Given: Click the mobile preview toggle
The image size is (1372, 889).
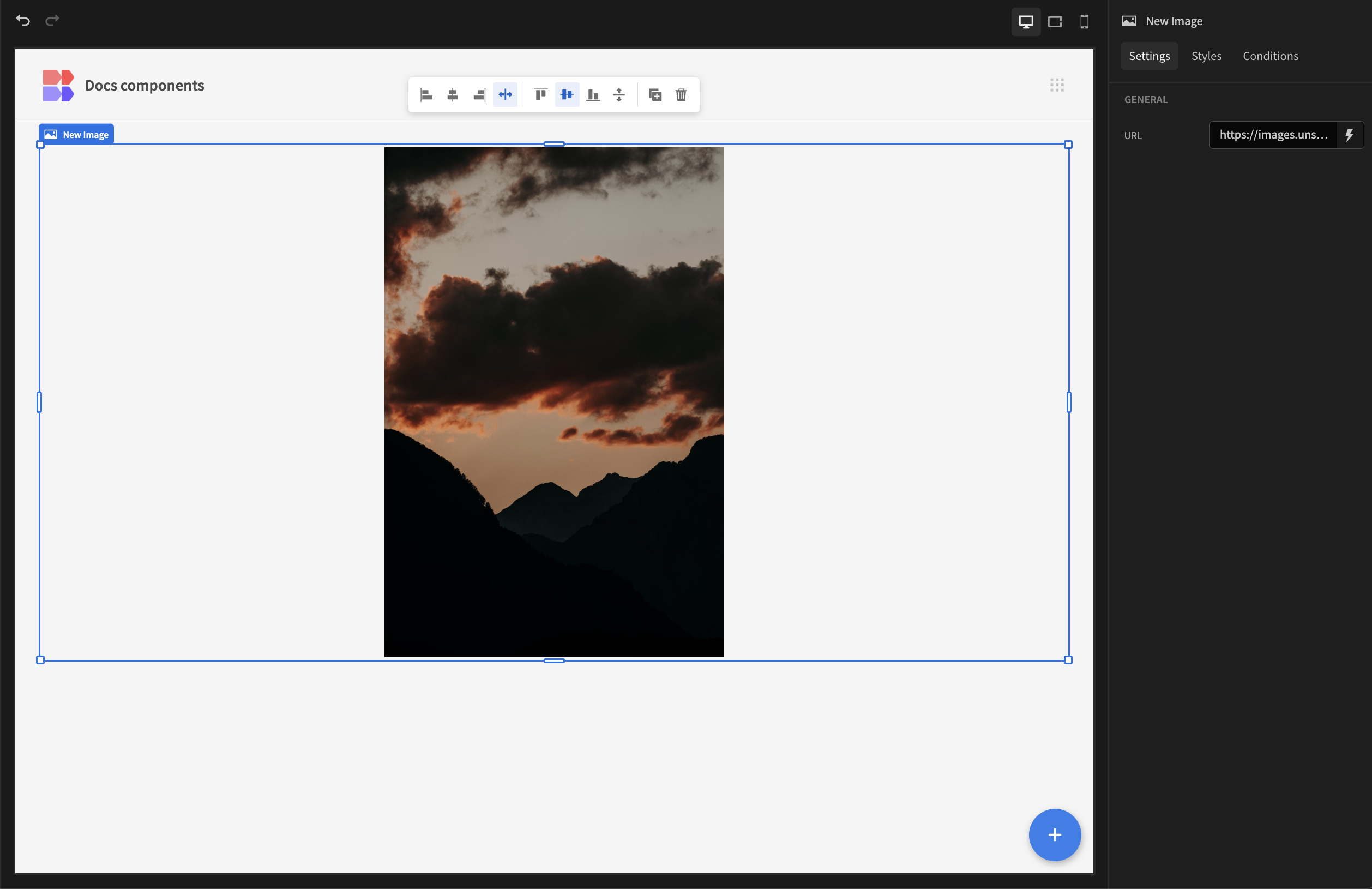Looking at the screenshot, I should pos(1085,20).
